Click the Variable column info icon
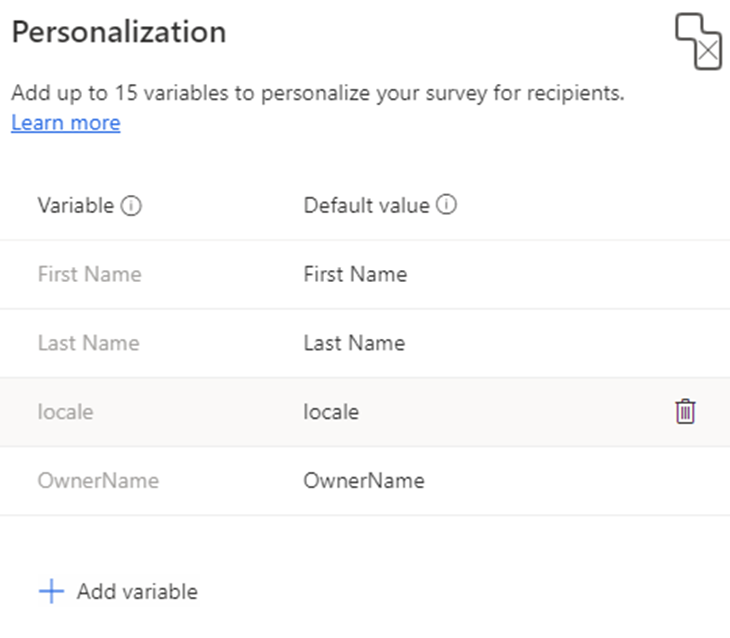The width and height of the screenshot is (730, 638). pos(131,206)
